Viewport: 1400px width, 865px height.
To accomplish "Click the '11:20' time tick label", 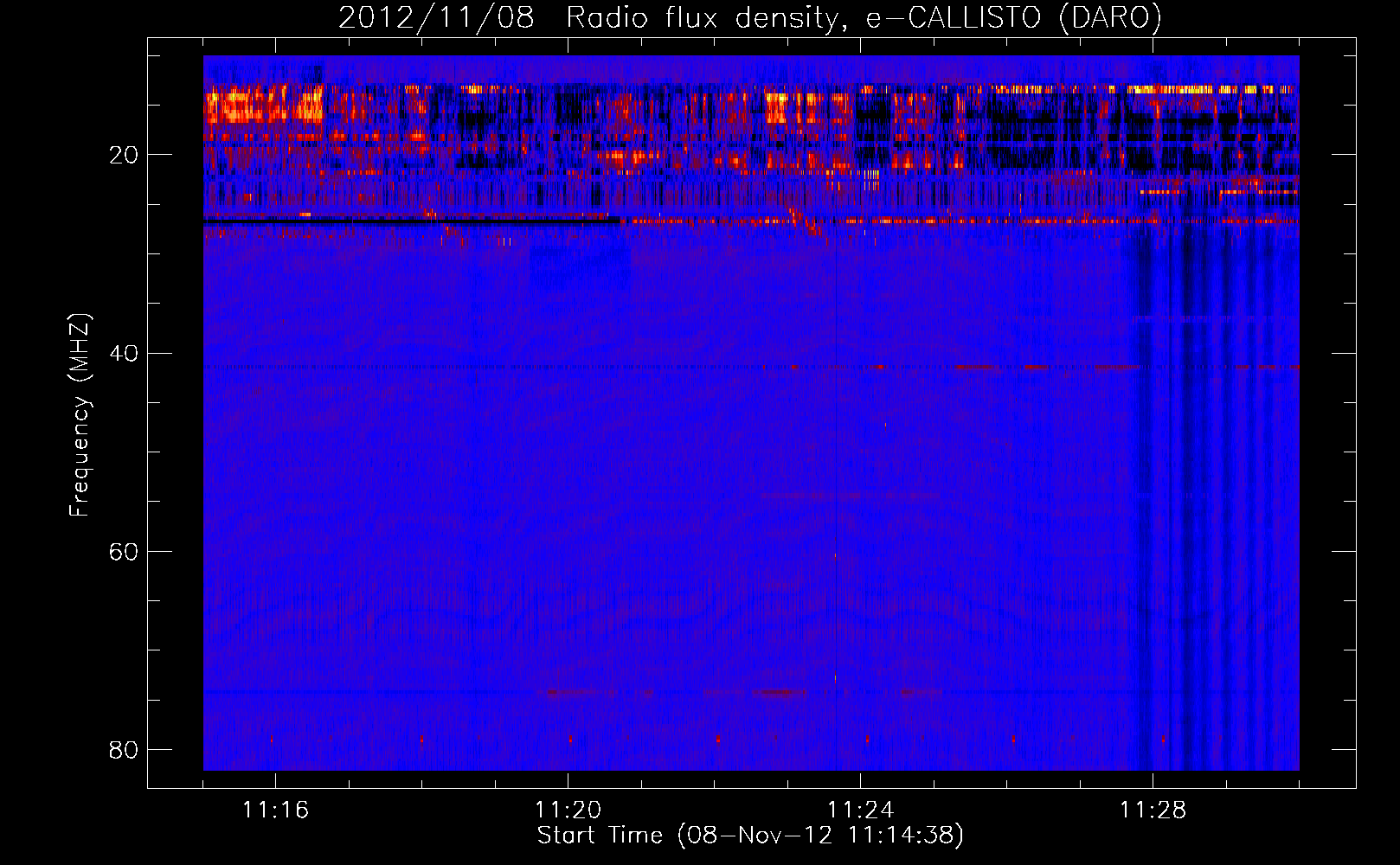I will pos(568,811).
